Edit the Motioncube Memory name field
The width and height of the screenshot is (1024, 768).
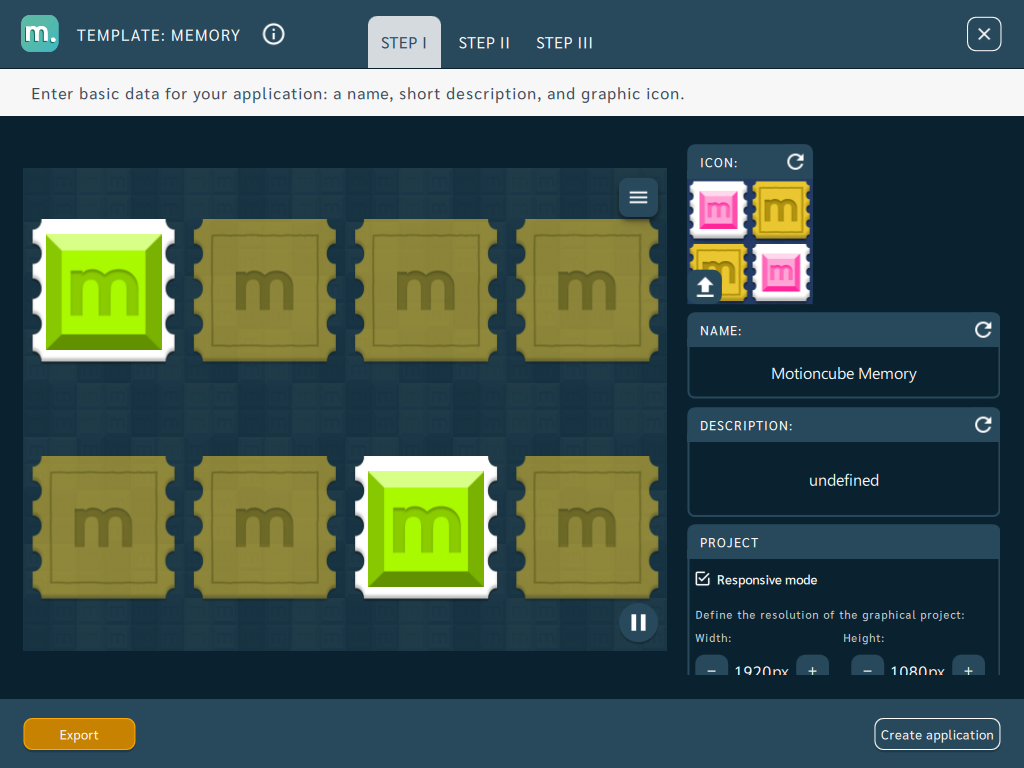844,373
